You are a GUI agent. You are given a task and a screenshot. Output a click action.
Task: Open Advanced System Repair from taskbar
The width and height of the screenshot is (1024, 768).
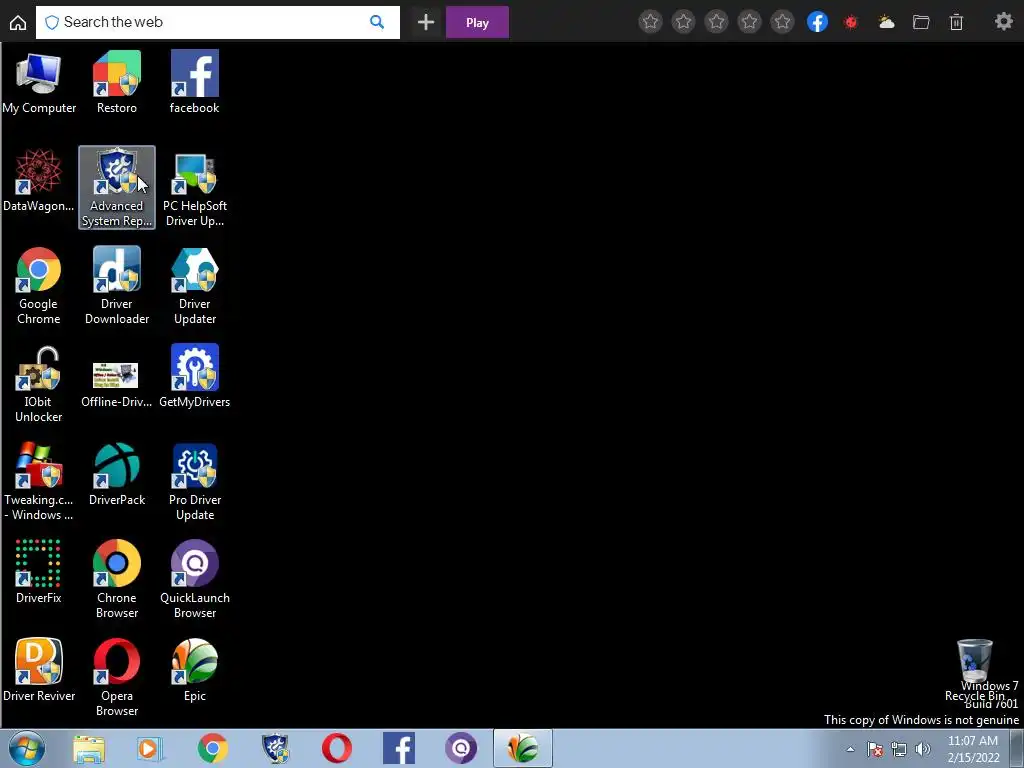[274, 749]
